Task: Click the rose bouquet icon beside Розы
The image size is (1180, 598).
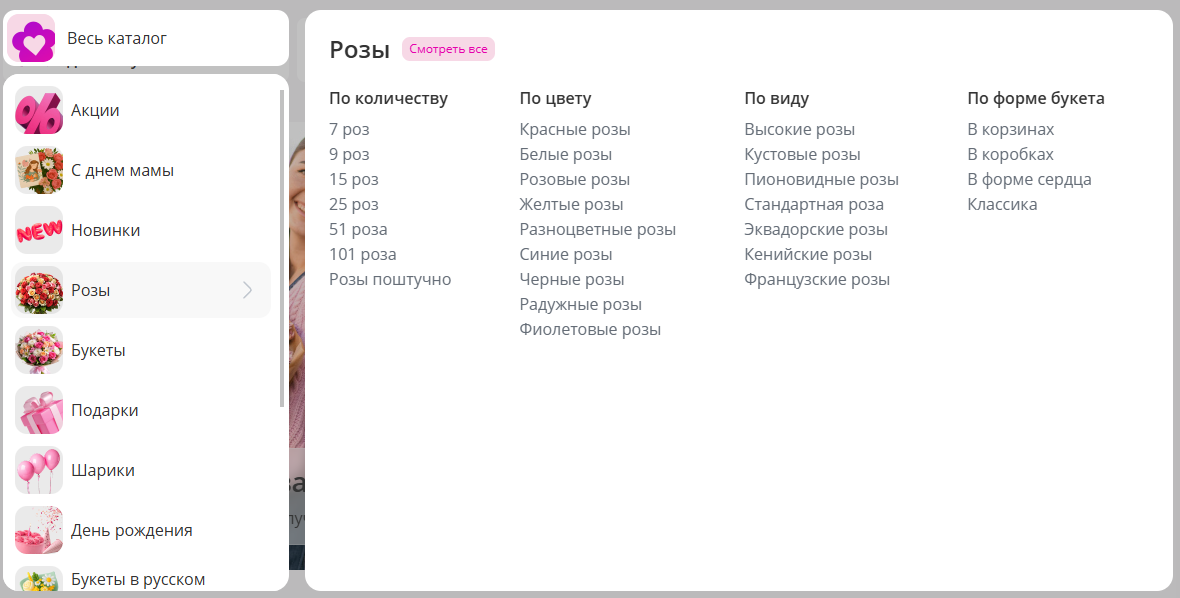Action: (x=39, y=290)
